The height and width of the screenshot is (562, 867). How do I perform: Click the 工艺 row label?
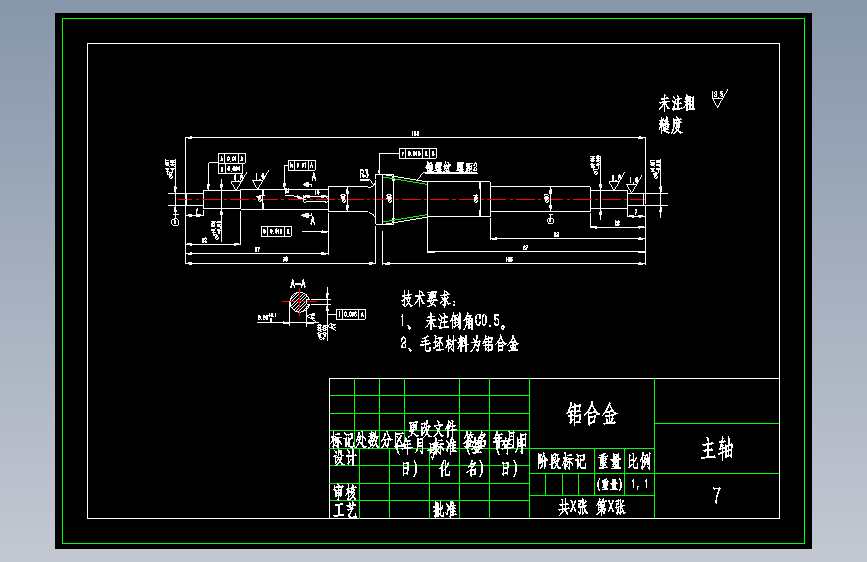pyautogui.click(x=345, y=509)
